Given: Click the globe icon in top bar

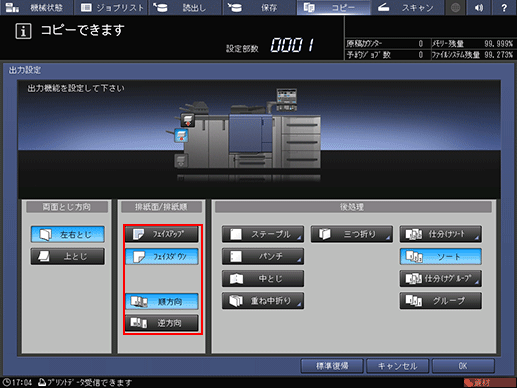Looking at the screenshot, I should click(x=455, y=7).
